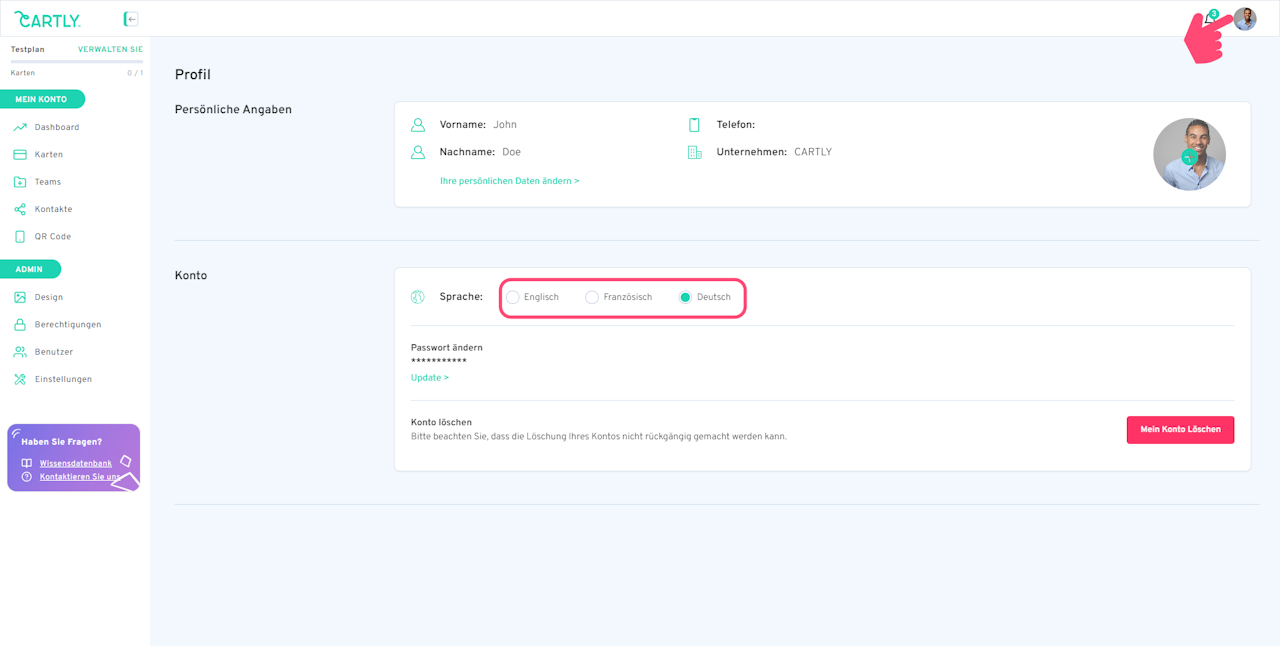This screenshot has width=1280, height=646.
Task: Click the Karten card icon
Action: 20,155
